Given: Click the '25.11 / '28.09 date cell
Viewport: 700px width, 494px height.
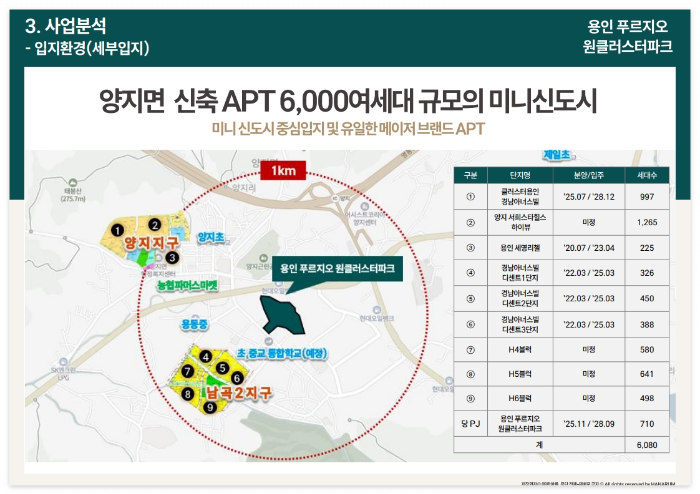Looking at the screenshot, I should [x=589, y=424].
